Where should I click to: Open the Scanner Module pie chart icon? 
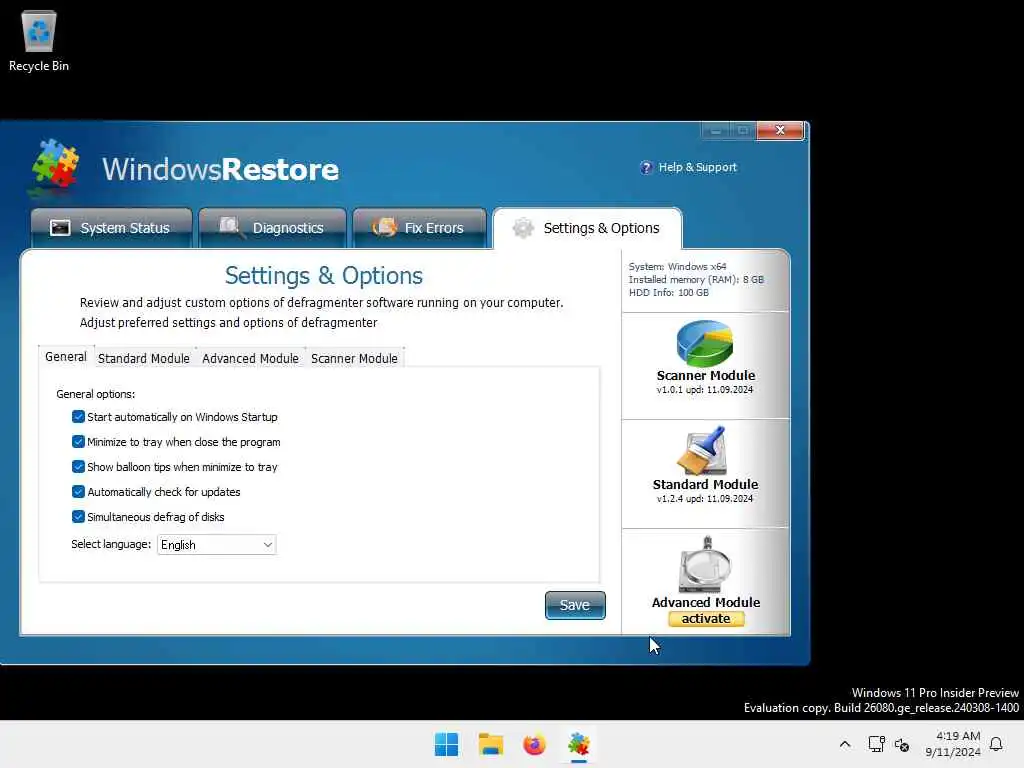[x=705, y=343]
